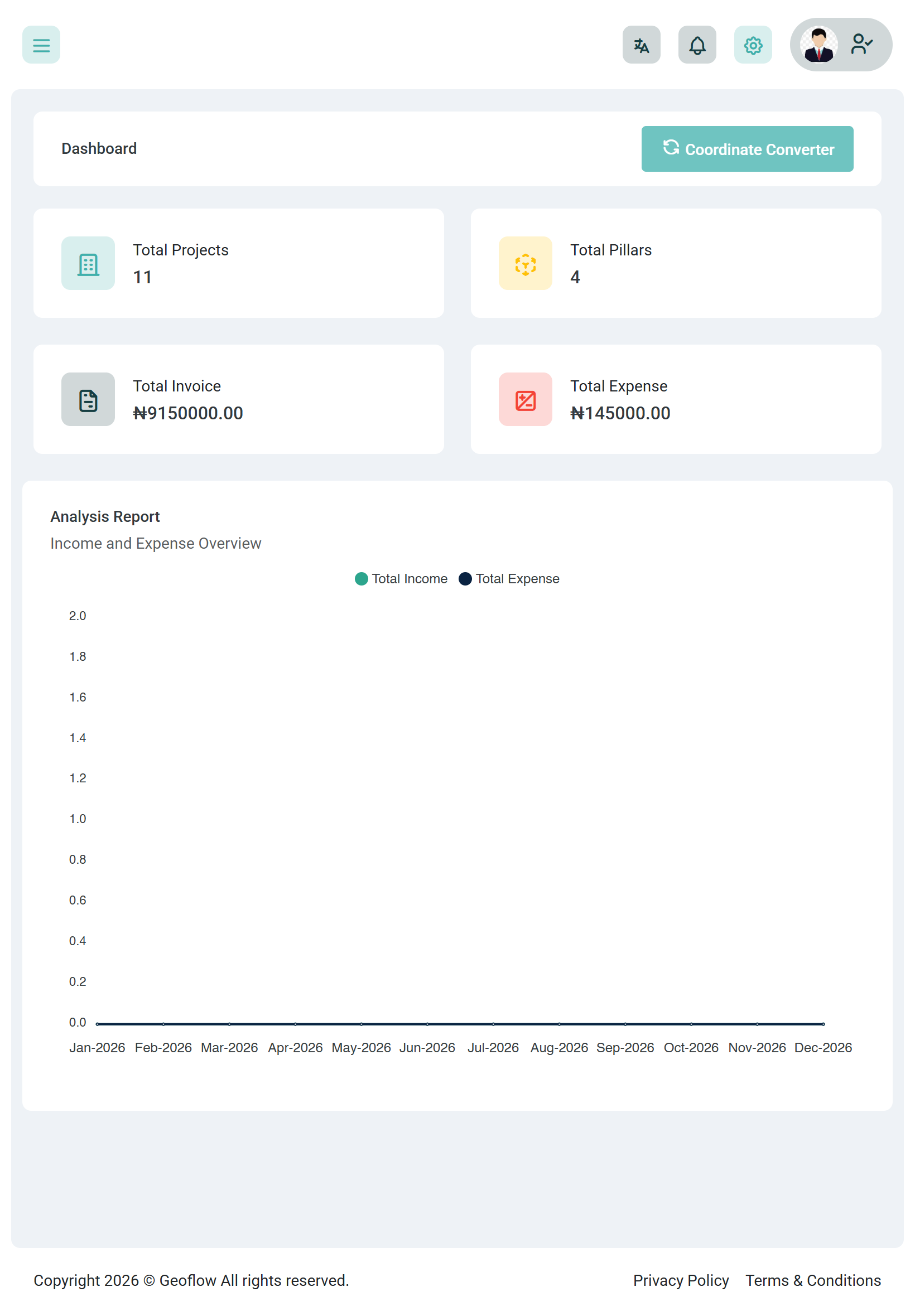Viewport: 915px width, 1316px height.
Task: Click the Total Expense red icon
Action: [x=524, y=399]
